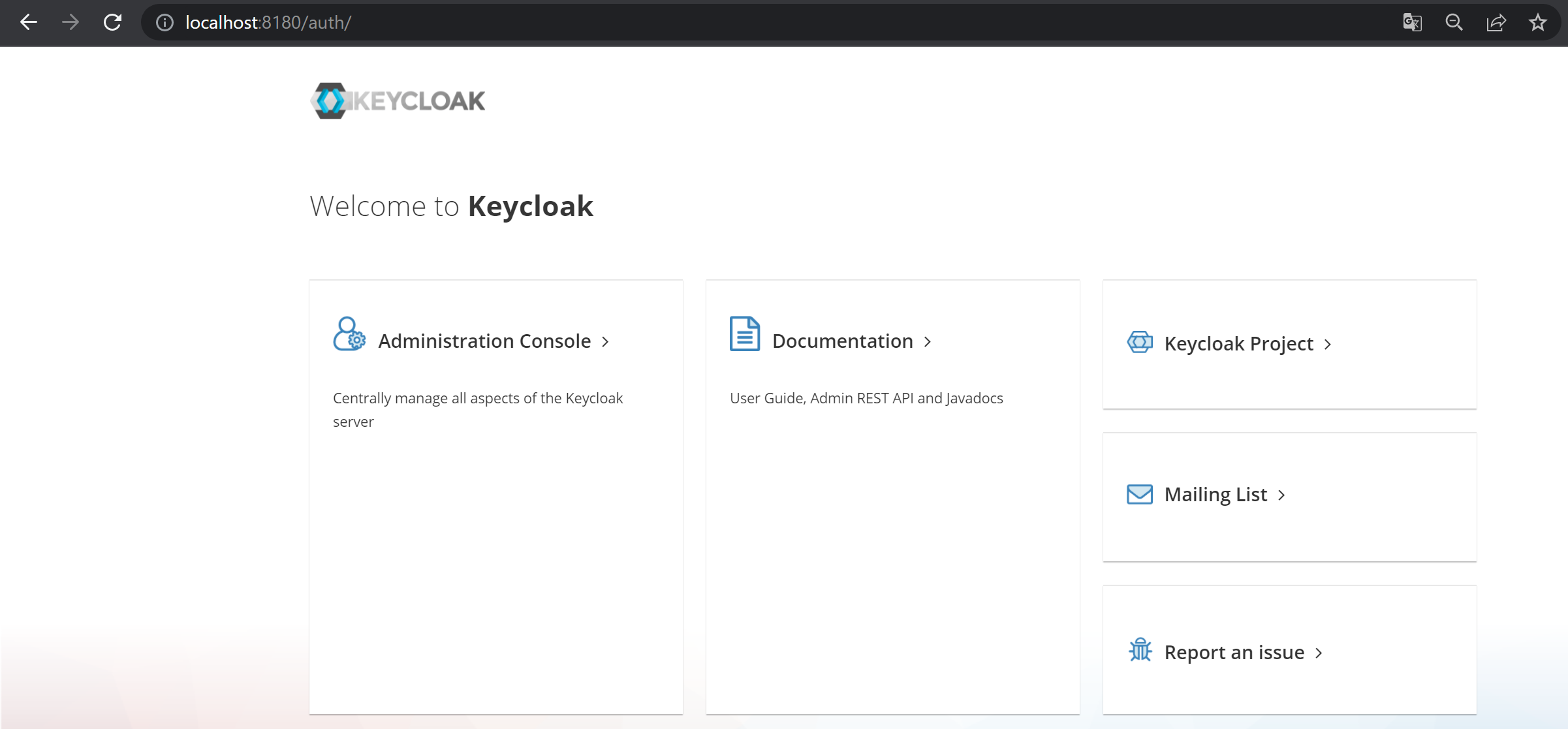Click the site information icon in address bar
The height and width of the screenshot is (729, 1568).
[x=164, y=22]
